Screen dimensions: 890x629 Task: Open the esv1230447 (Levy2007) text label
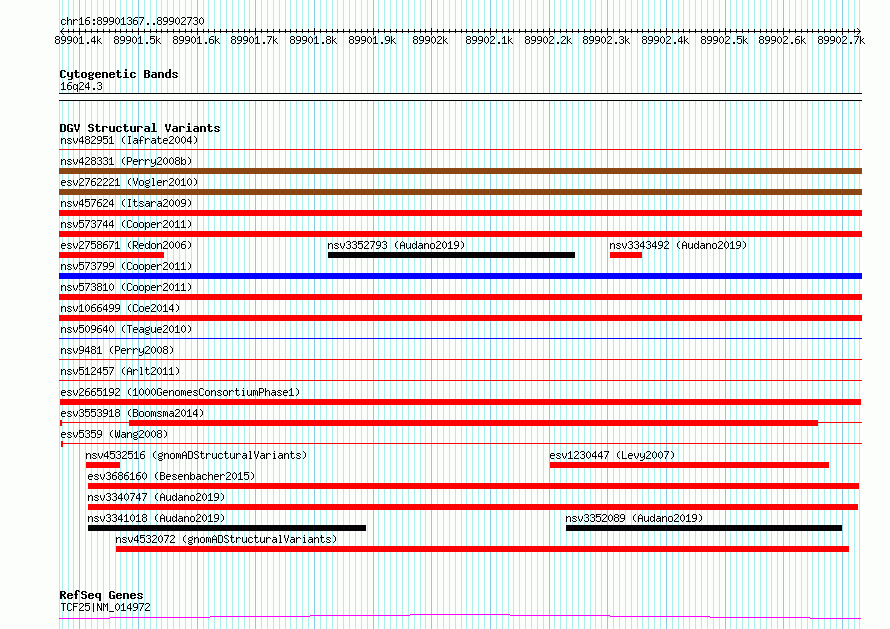point(612,455)
